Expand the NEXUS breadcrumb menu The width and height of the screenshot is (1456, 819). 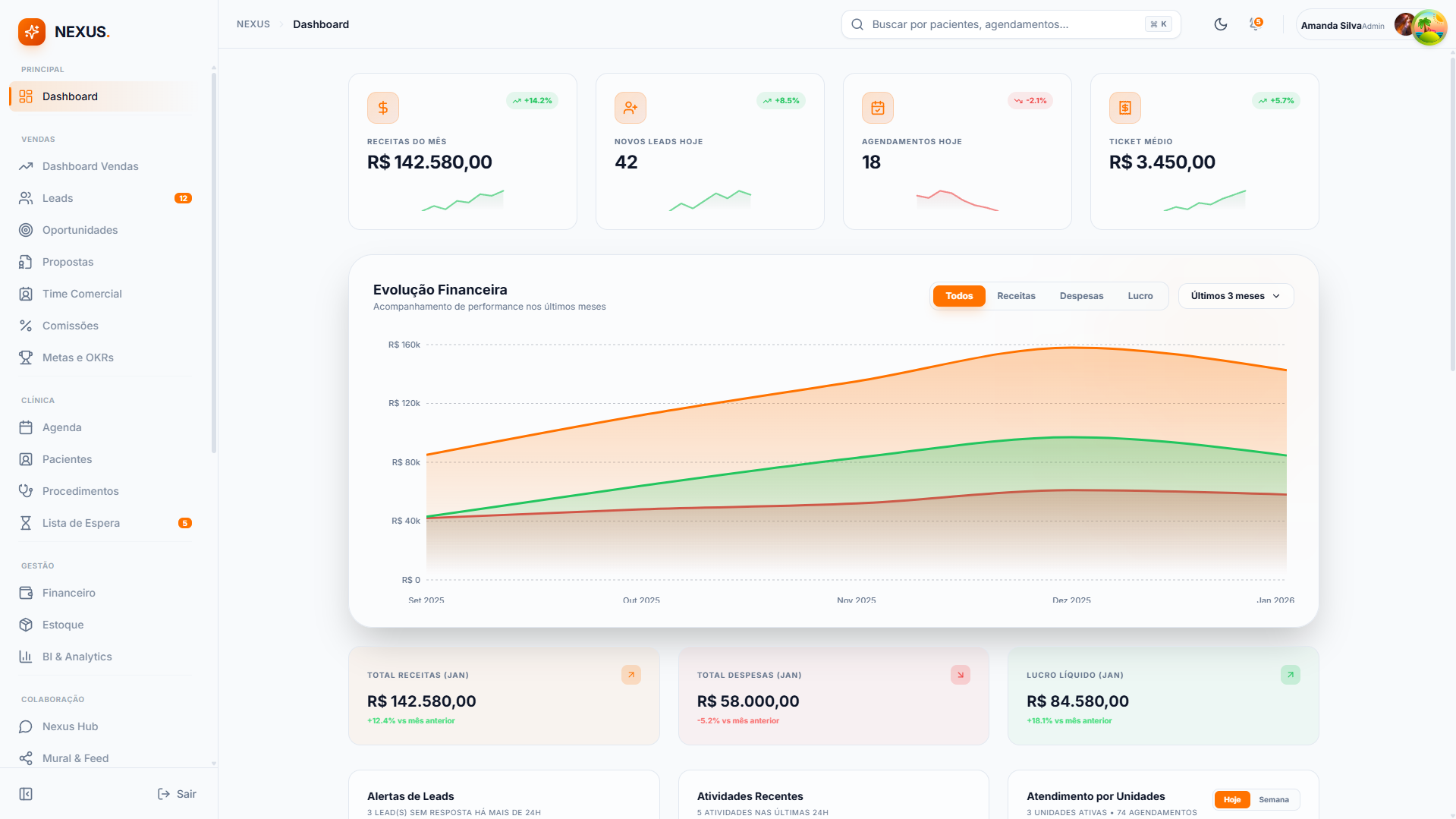click(x=253, y=24)
